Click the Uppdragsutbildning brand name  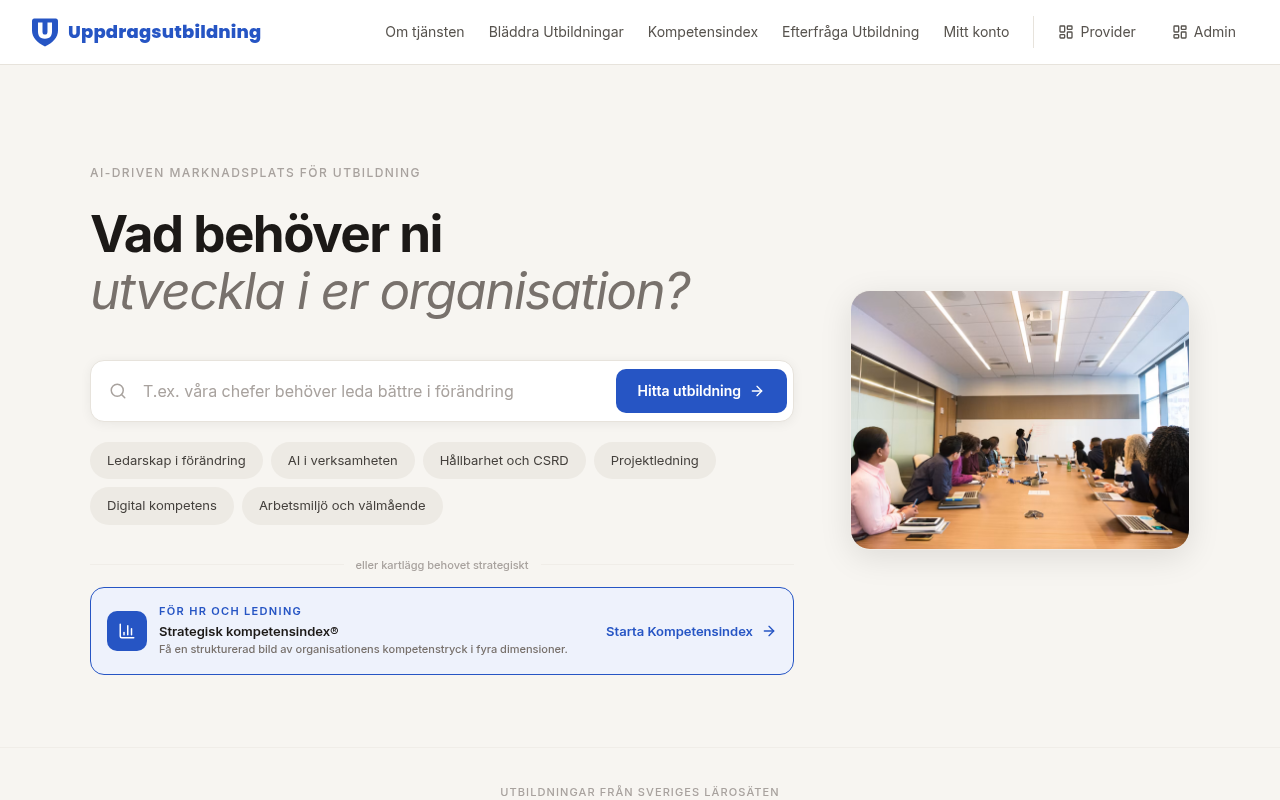coord(164,32)
